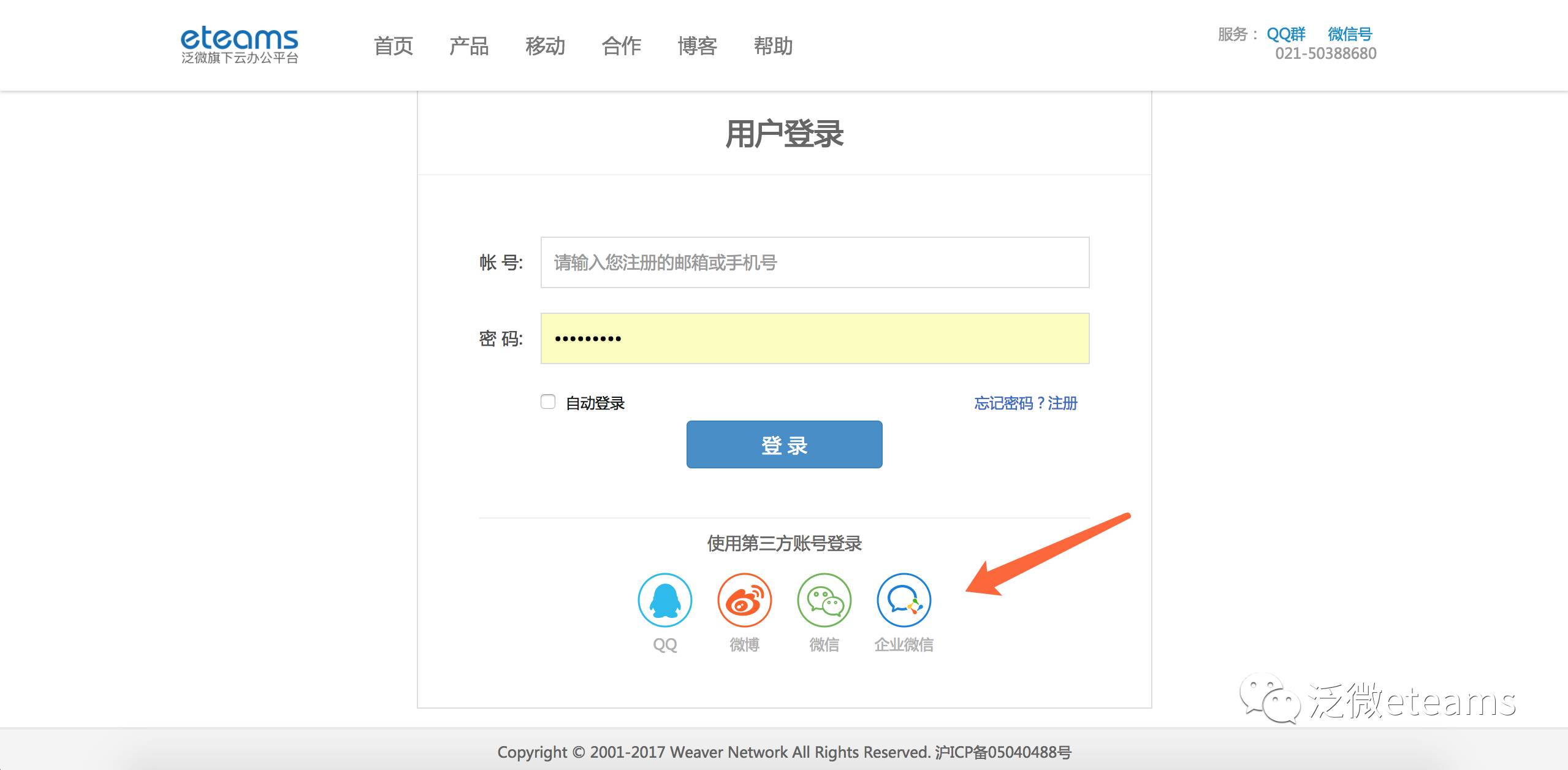Open the 首页 (home) menu item
This screenshot has width=1568, height=770.
tap(394, 46)
